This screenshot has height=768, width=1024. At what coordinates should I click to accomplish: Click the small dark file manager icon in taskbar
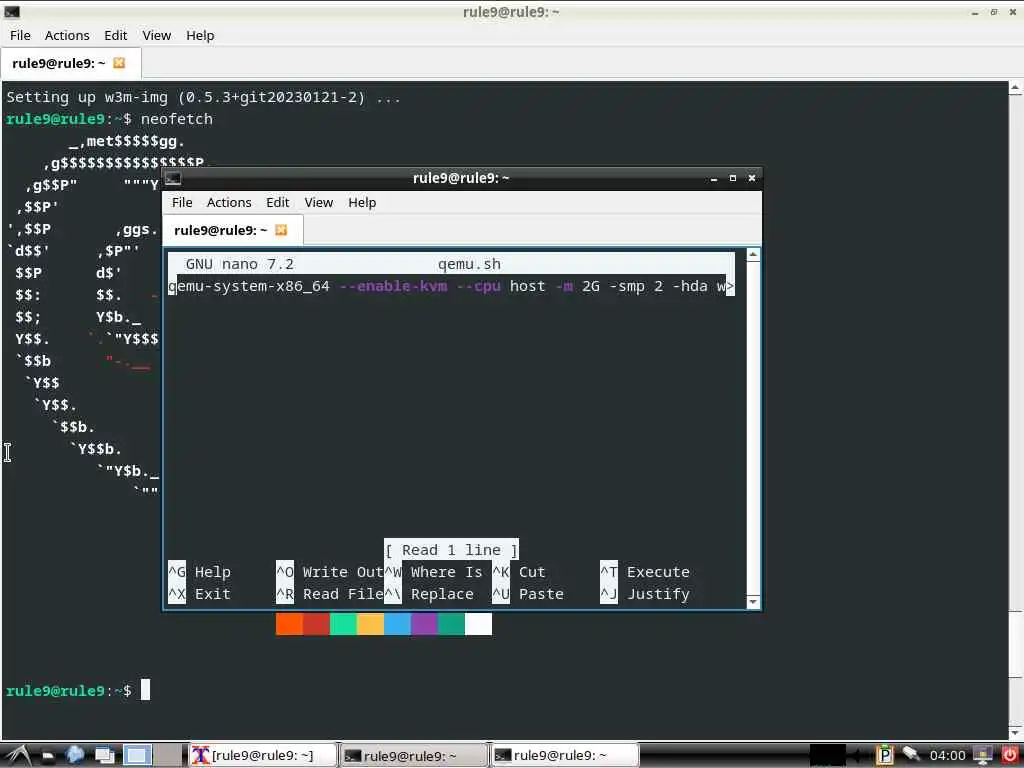coord(48,757)
